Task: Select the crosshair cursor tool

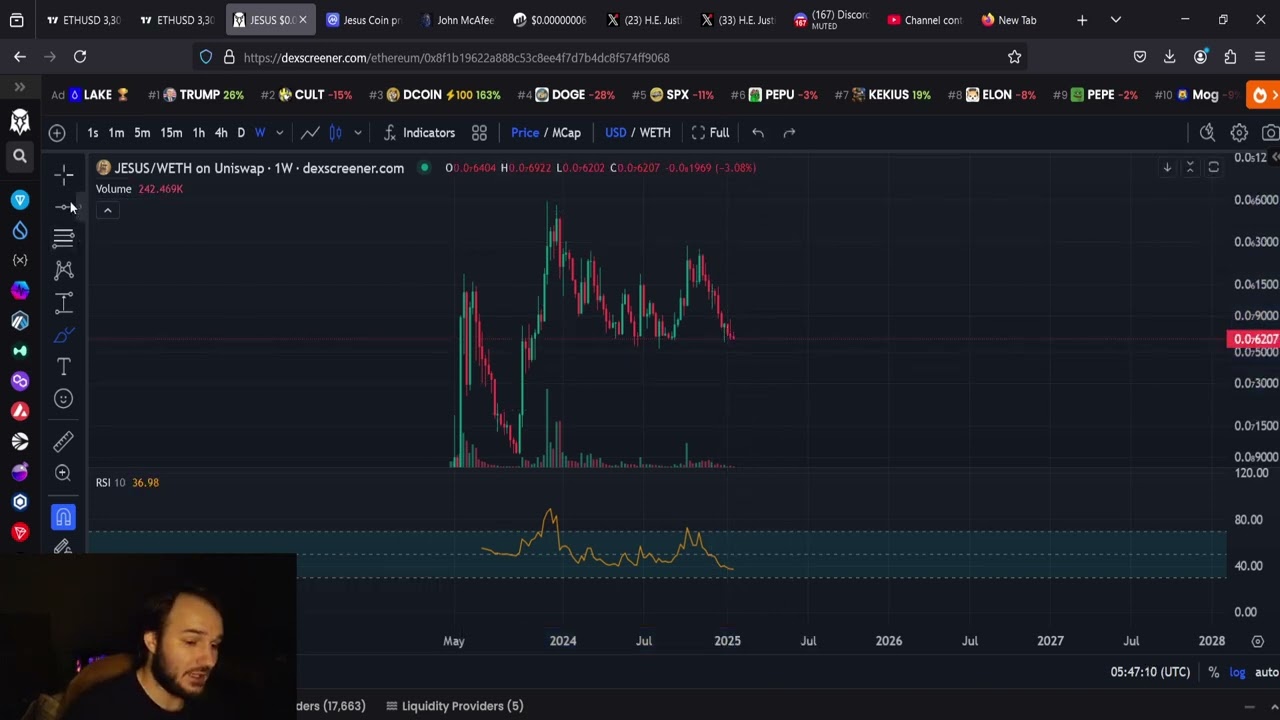Action: click(x=64, y=176)
